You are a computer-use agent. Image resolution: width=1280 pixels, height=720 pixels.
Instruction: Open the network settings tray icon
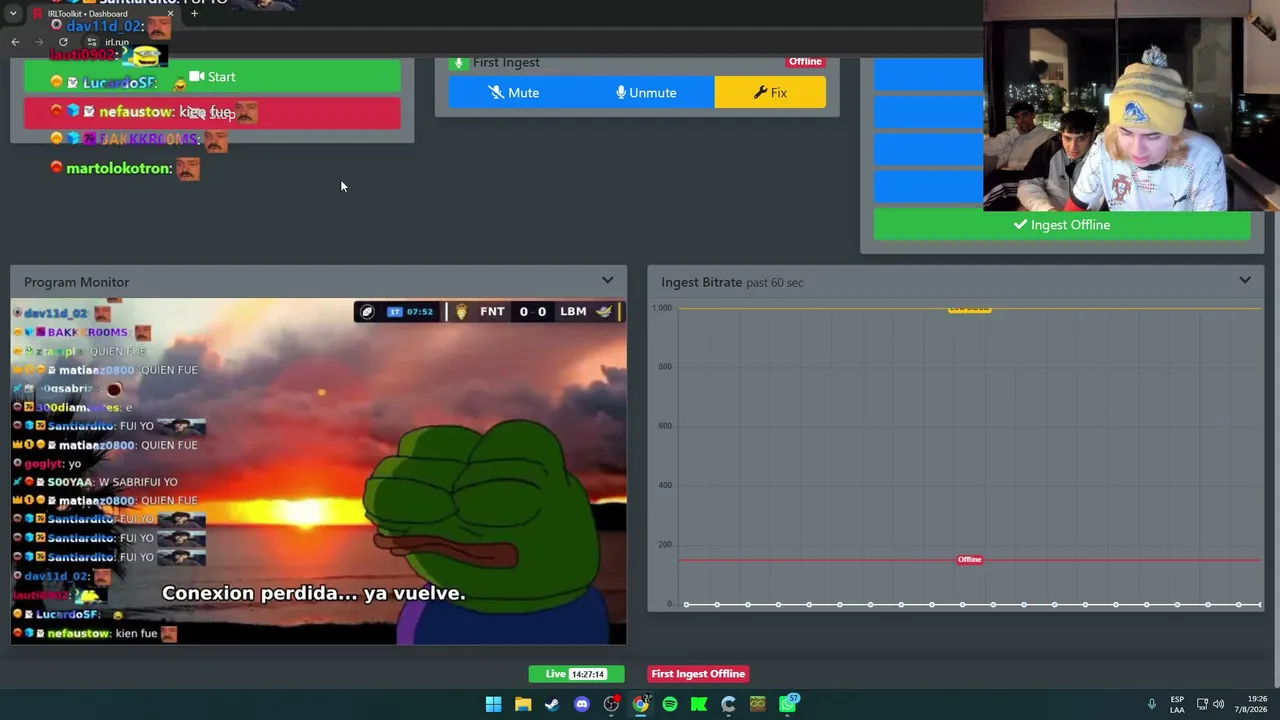coord(1202,704)
